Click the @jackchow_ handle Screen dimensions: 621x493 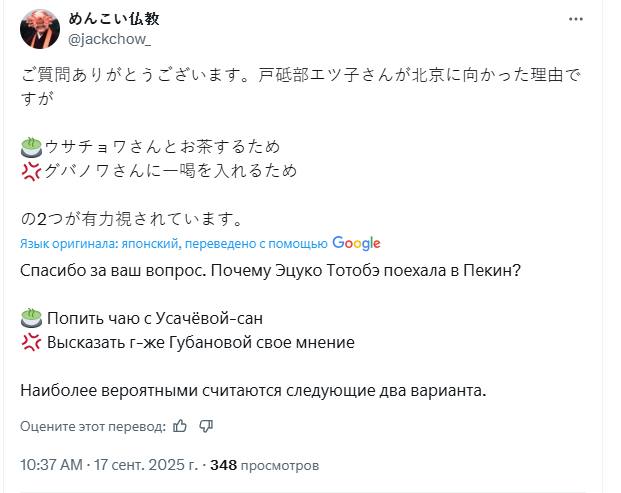pyautogui.click(x=110, y=39)
